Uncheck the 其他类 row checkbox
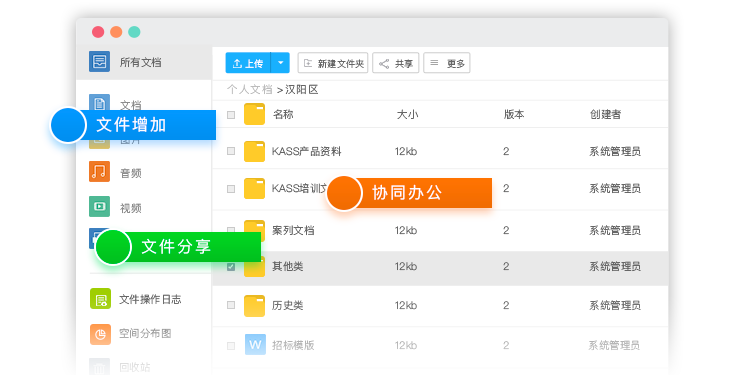This screenshot has width=735, height=375. (x=231, y=267)
